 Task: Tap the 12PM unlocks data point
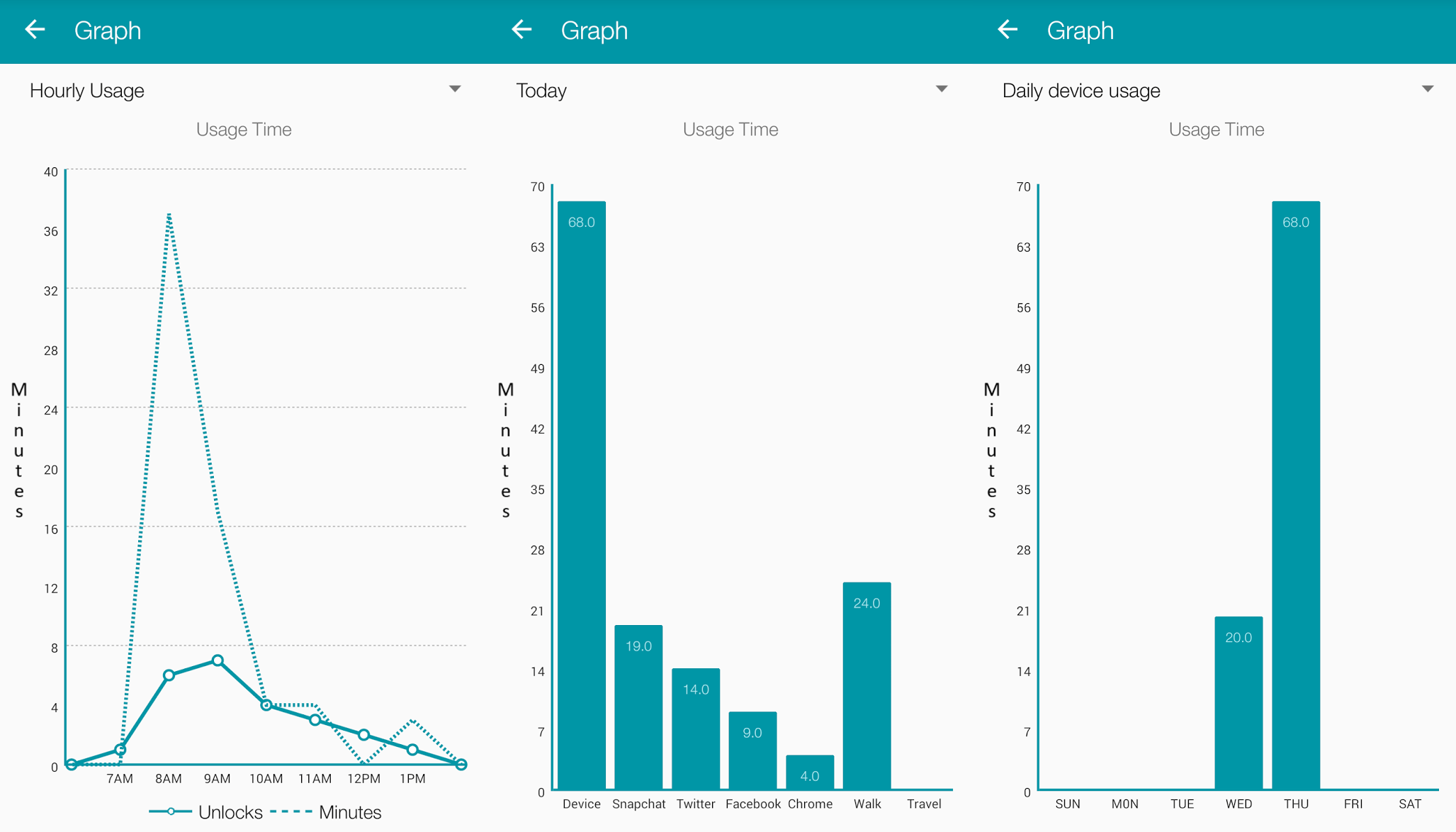pos(363,735)
